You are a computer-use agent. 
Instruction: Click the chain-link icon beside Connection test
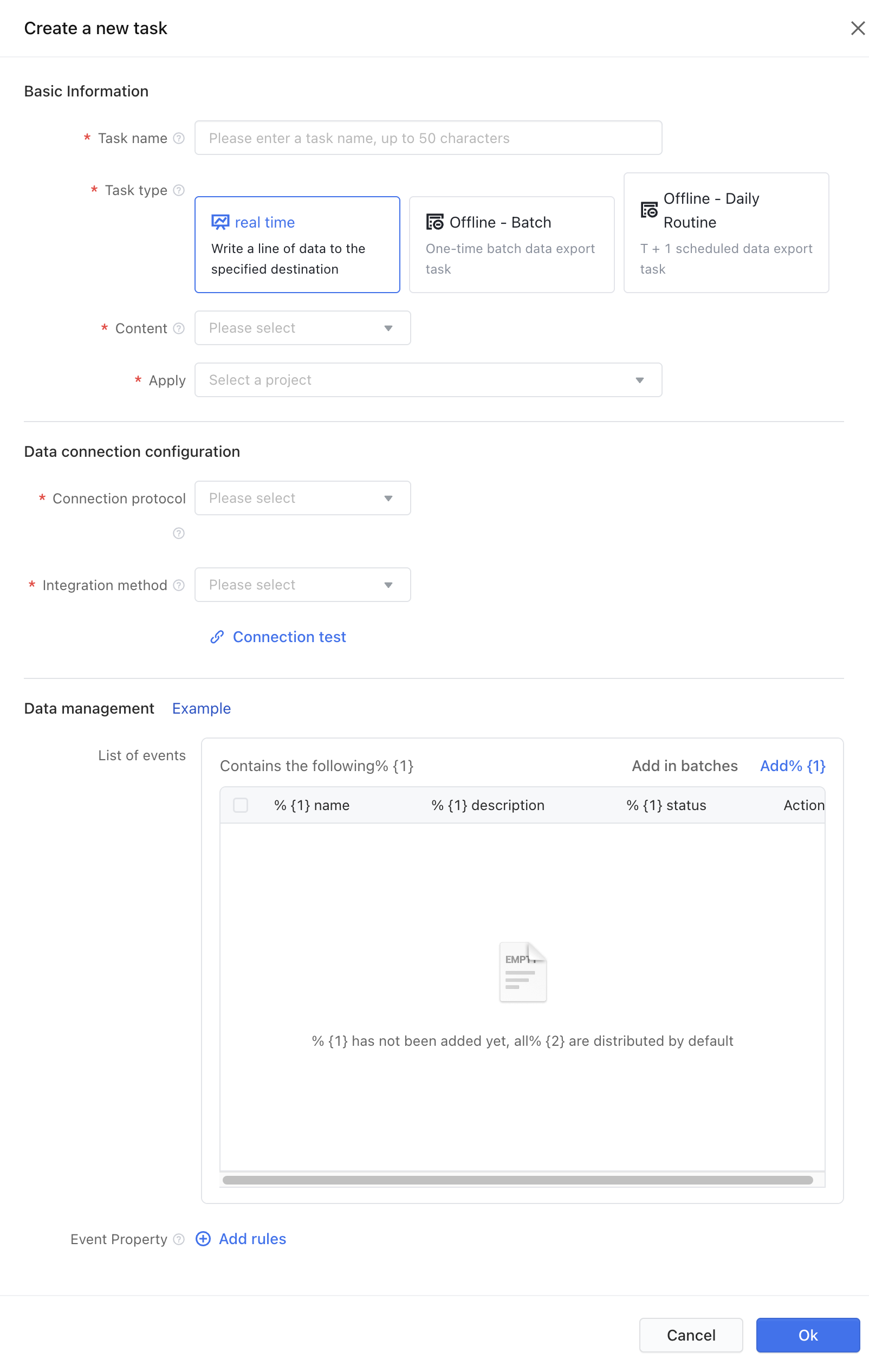[217, 637]
